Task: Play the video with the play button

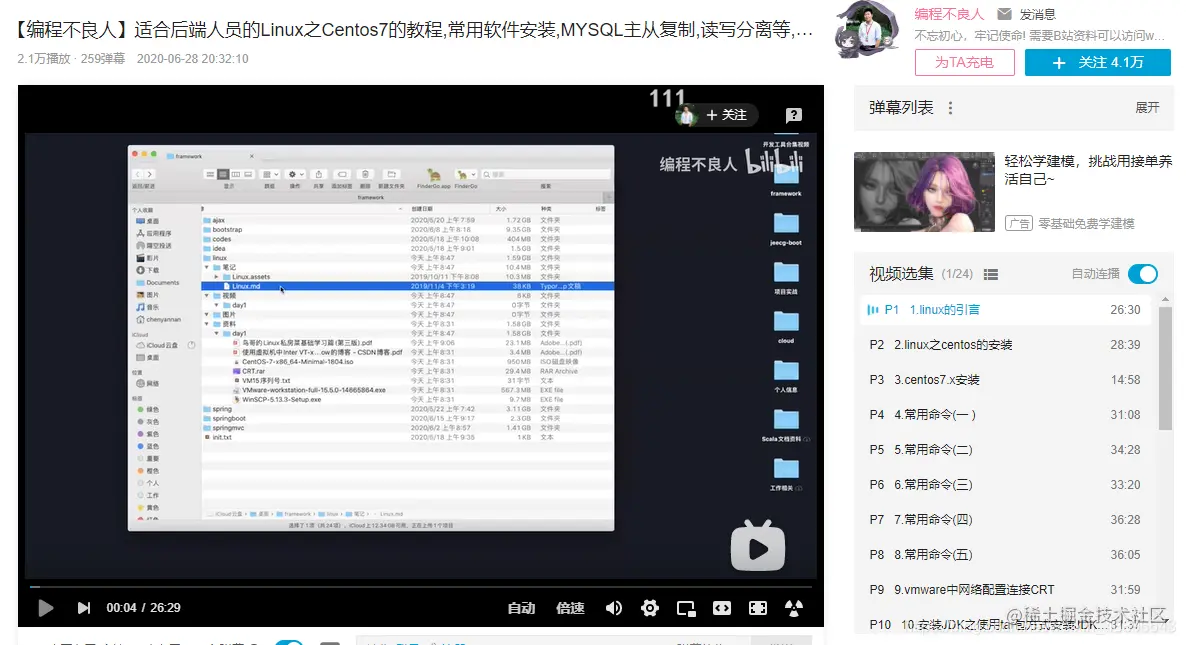Action: tap(45, 608)
